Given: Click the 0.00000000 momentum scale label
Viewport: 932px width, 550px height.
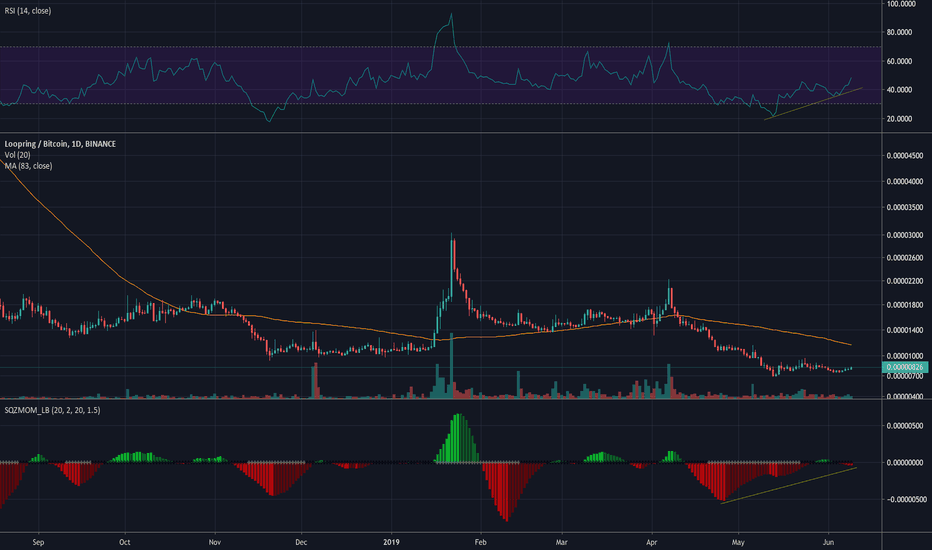Looking at the screenshot, I should point(905,463).
